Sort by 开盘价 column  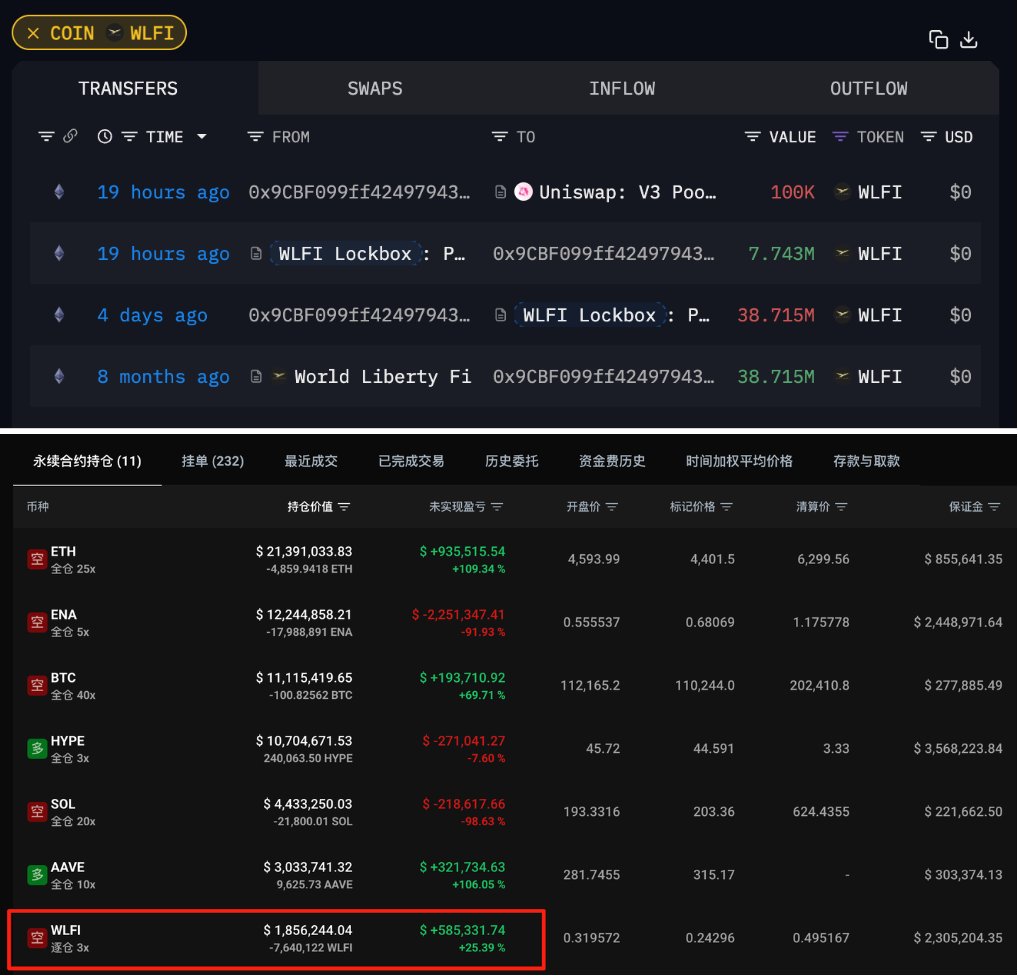[x=591, y=507]
